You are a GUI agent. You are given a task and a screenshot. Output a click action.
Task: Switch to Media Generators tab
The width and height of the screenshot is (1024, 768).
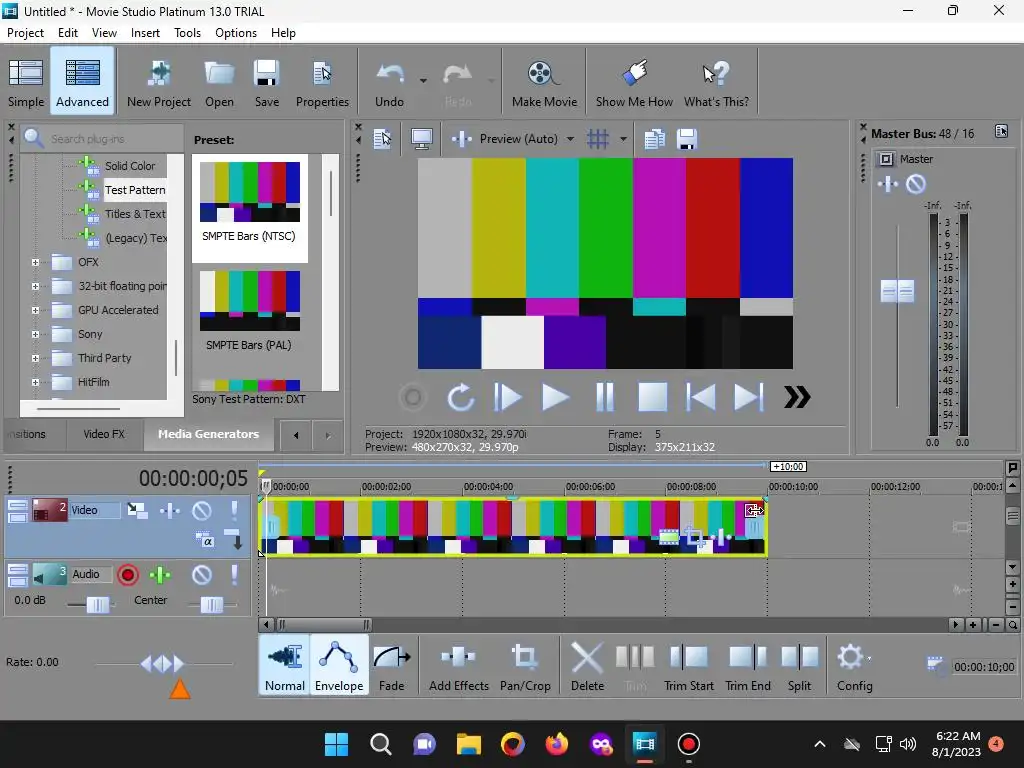point(208,434)
